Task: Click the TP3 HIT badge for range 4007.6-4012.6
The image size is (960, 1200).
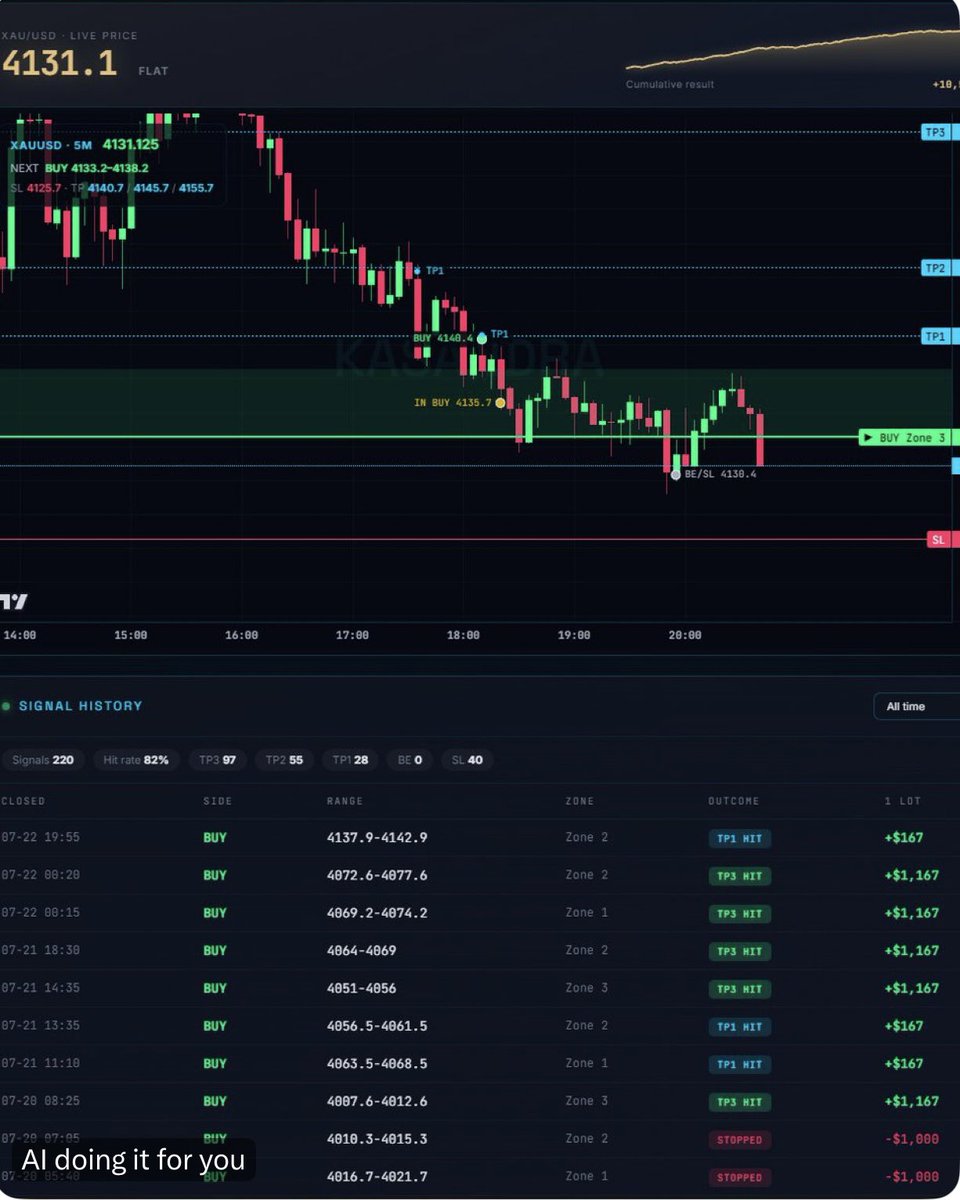Action: (x=740, y=1102)
